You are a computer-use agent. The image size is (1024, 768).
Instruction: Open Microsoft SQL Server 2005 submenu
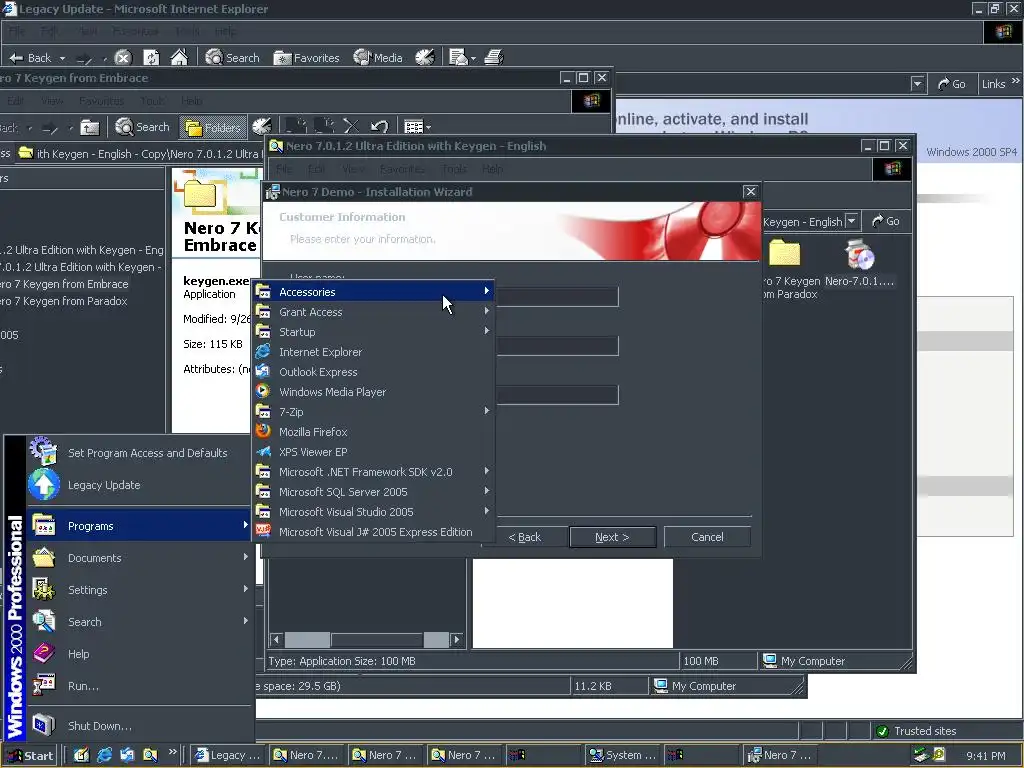click(x=373, y=492)
